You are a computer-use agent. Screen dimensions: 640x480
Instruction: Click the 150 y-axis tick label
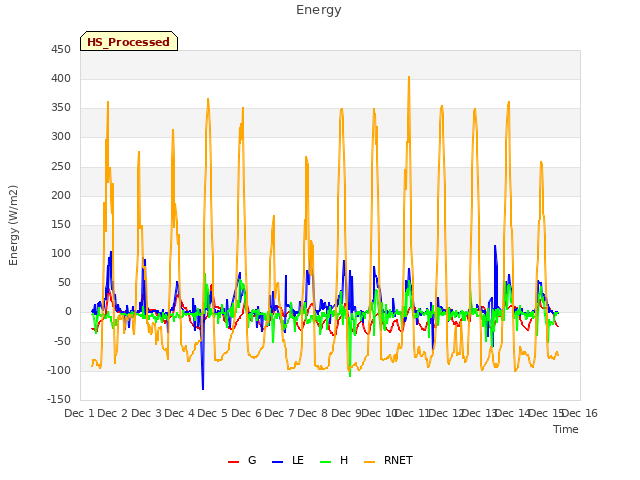61,224
